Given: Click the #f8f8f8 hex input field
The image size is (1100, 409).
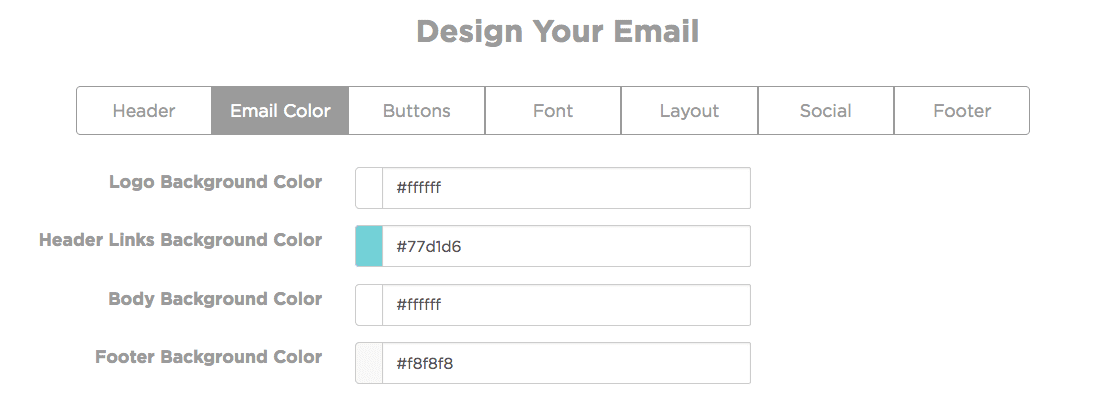Looking at the screenshot, I should (x=565, y=363).
